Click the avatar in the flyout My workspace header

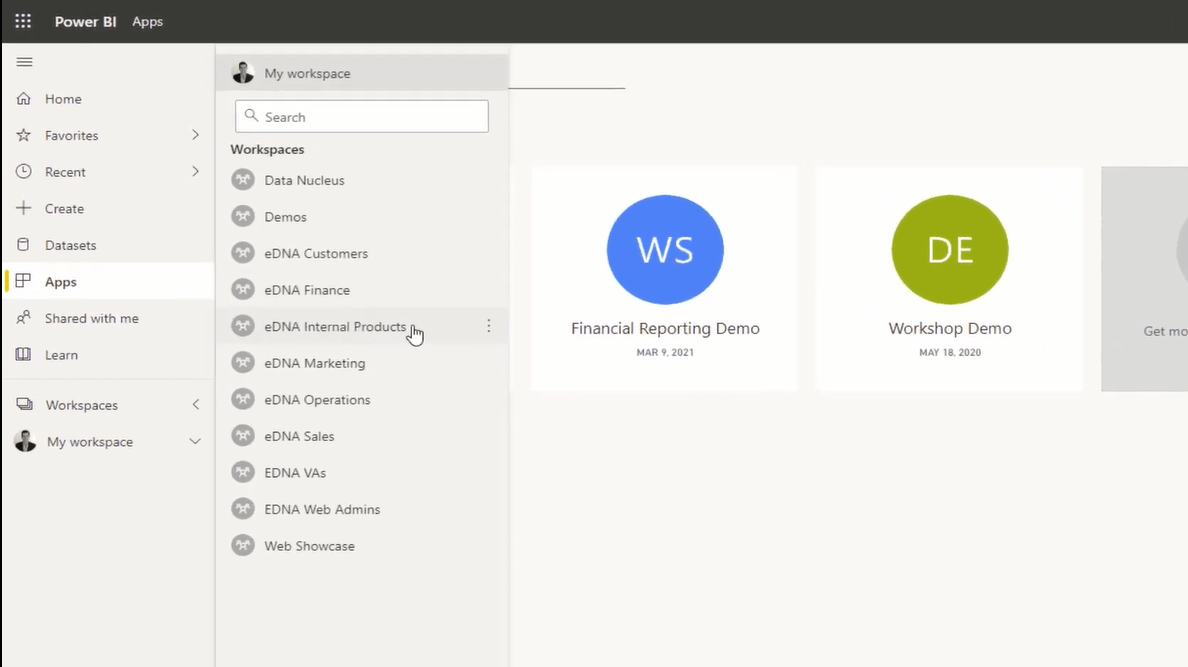tap(242, 73)
